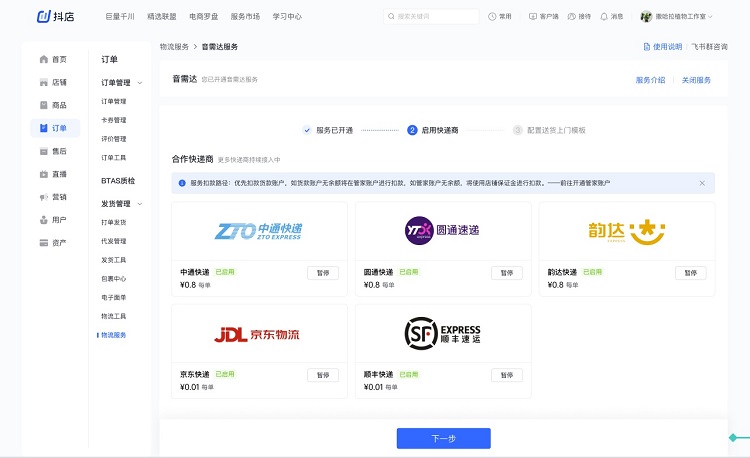Viewport: 750px width, 458px height.
Task: Pause 顺丰快递 with 暂停 button
Action: click(x=506, y=375)
